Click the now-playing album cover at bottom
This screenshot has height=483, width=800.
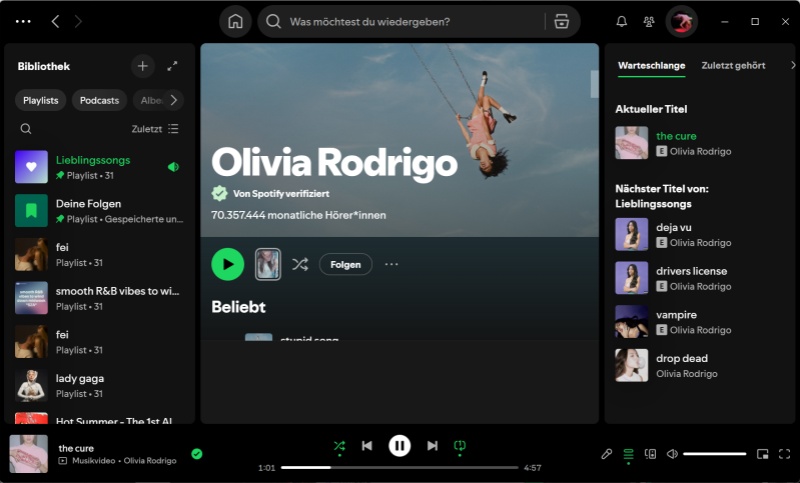[29, 453]
